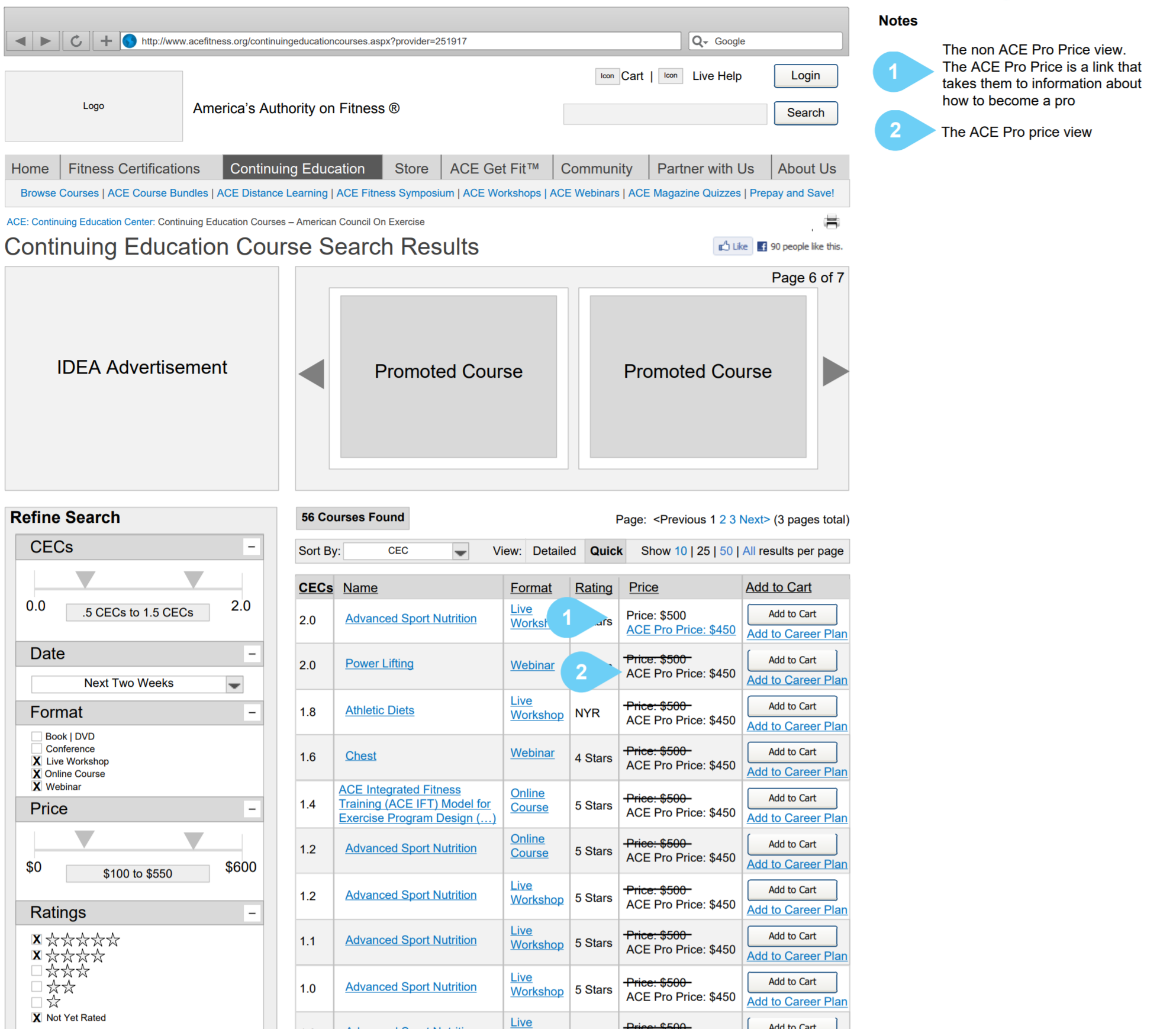Switch to Detailed view

point(554,551)
